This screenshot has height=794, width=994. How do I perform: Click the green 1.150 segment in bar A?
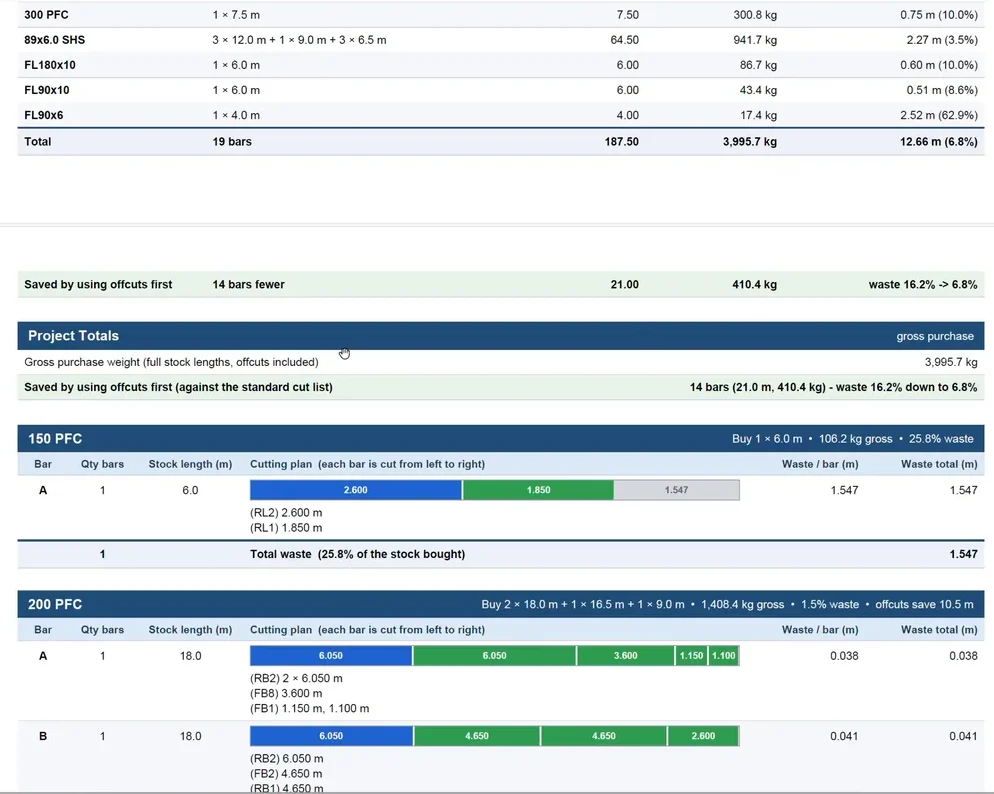(x=692, y=656)
